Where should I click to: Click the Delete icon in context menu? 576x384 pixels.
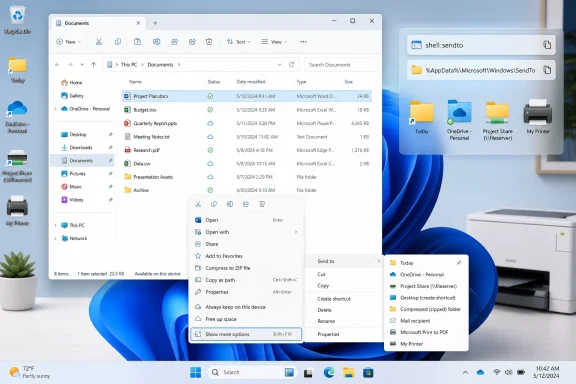click(x=262, y=204)
